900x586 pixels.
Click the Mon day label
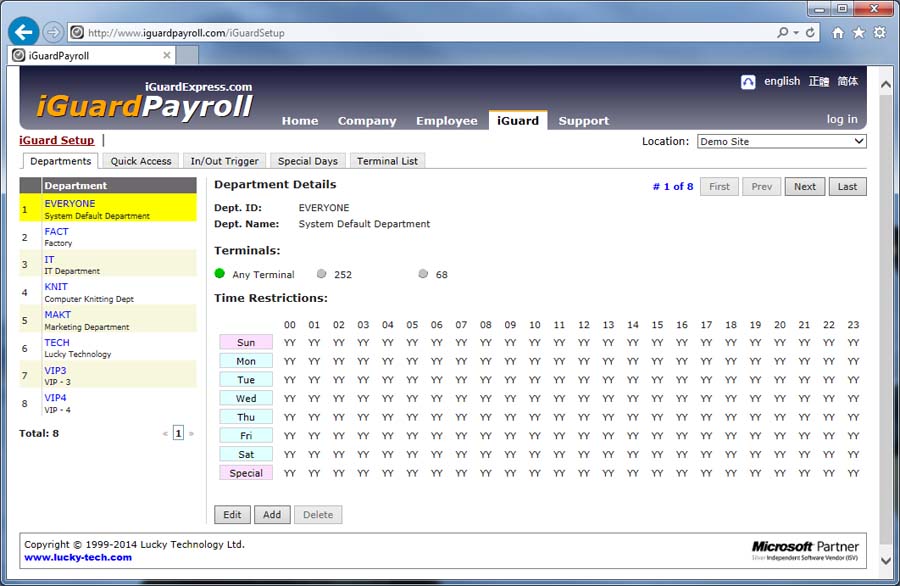click(x=246, y=361)
